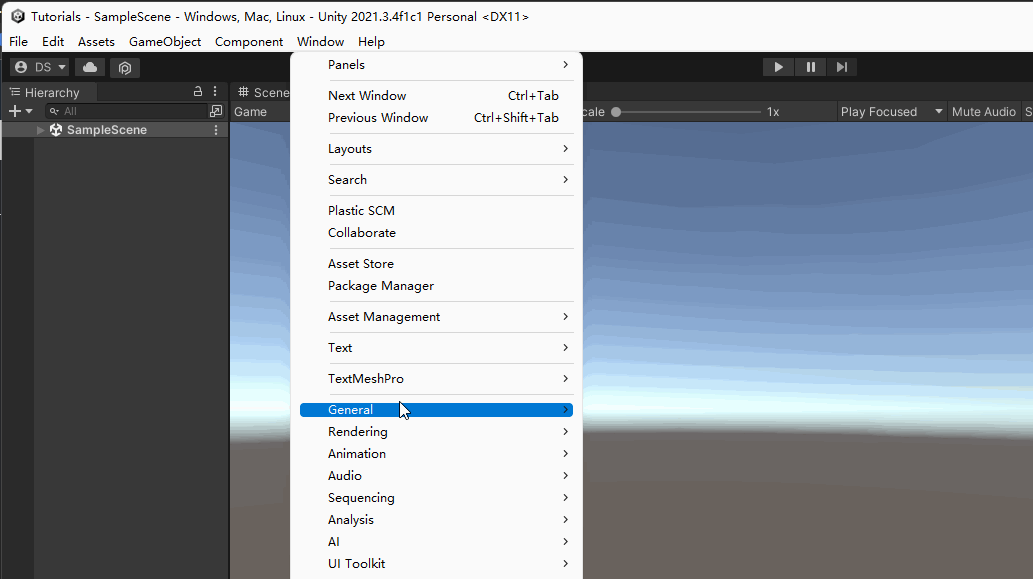Expand the SampleScene tree item
Viewport: 1033px width, 579px height.
pyautogui.click(x=40, y=130)
